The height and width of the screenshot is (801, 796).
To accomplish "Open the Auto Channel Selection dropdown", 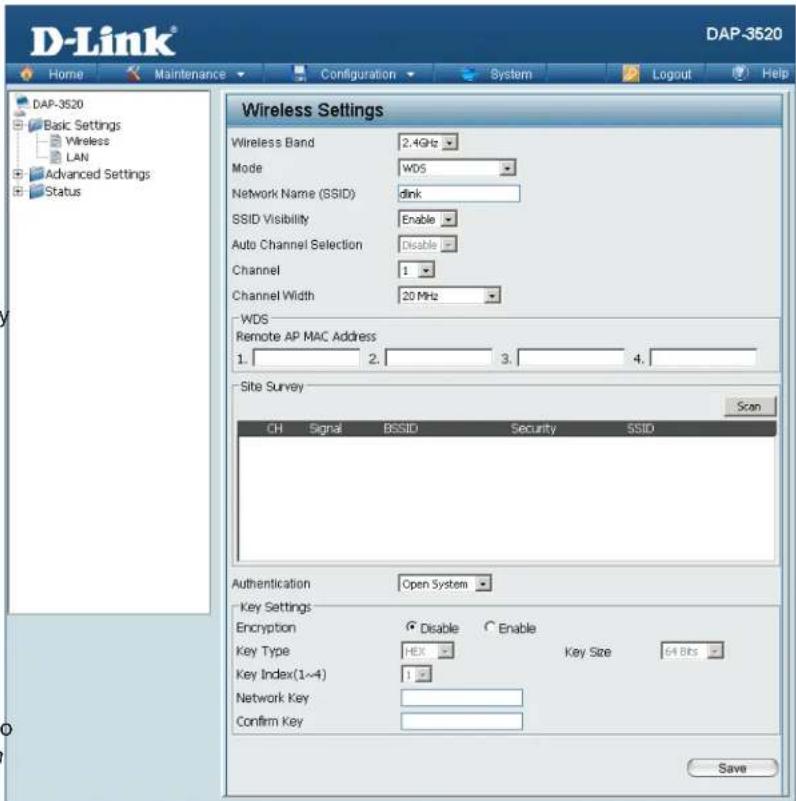I will (428, 245).
